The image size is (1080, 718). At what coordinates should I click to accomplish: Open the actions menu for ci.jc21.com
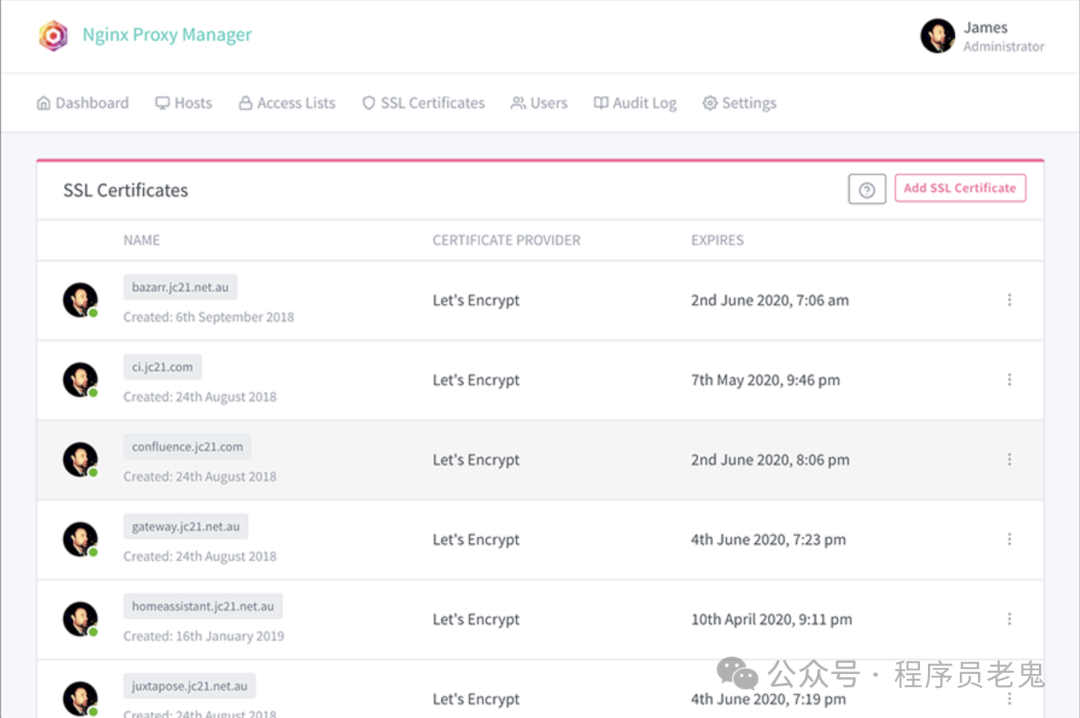pos(1009,380)
